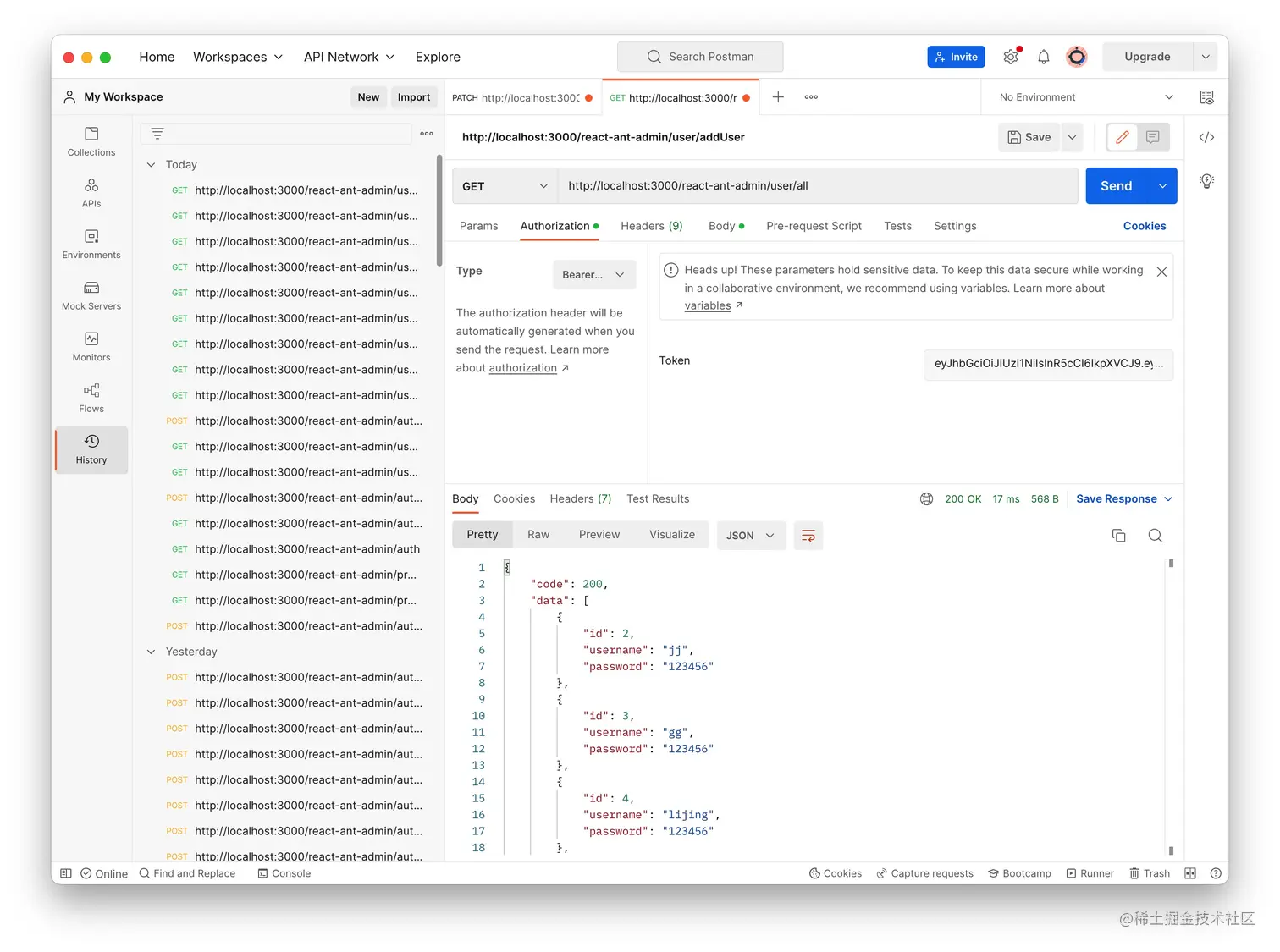1280x952 pixels.
Task: Click the Send button
Action: [1117, 186]
